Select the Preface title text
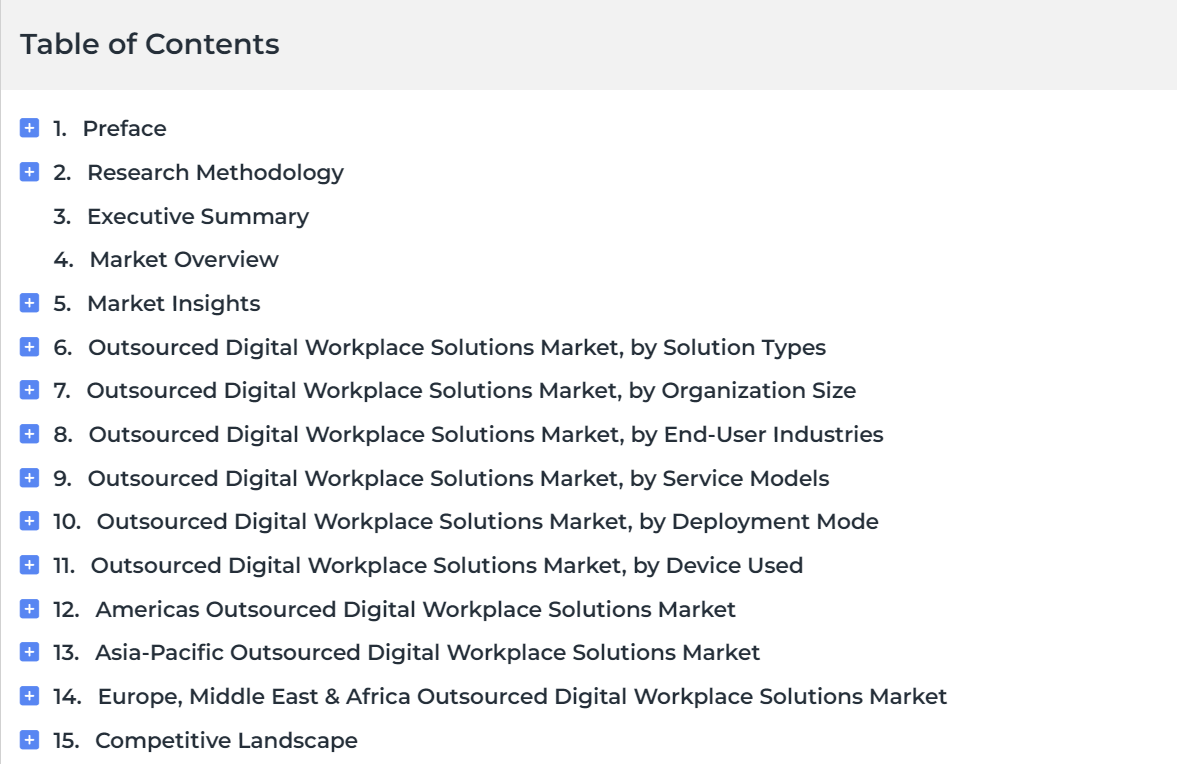This screenshot has width=1177, height=764. [x=125, y=128]
